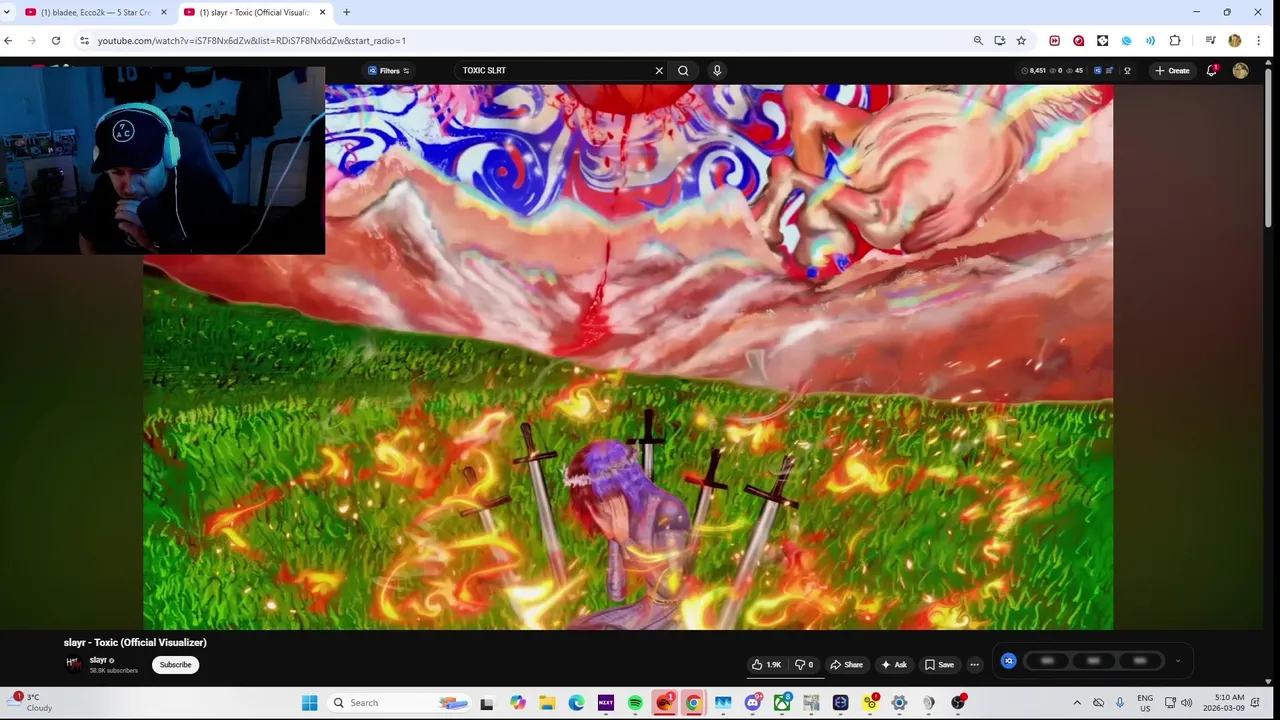Click the black-and-white diamond extension icon
Screen dimensions: 1280x720
[1102, 41]
